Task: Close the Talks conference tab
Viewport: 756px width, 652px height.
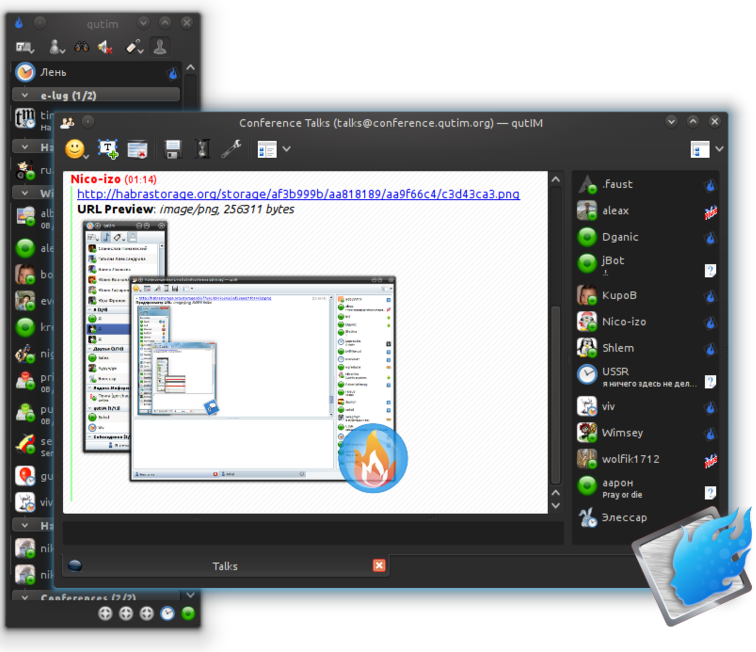Action: click(x=379, y=565)
